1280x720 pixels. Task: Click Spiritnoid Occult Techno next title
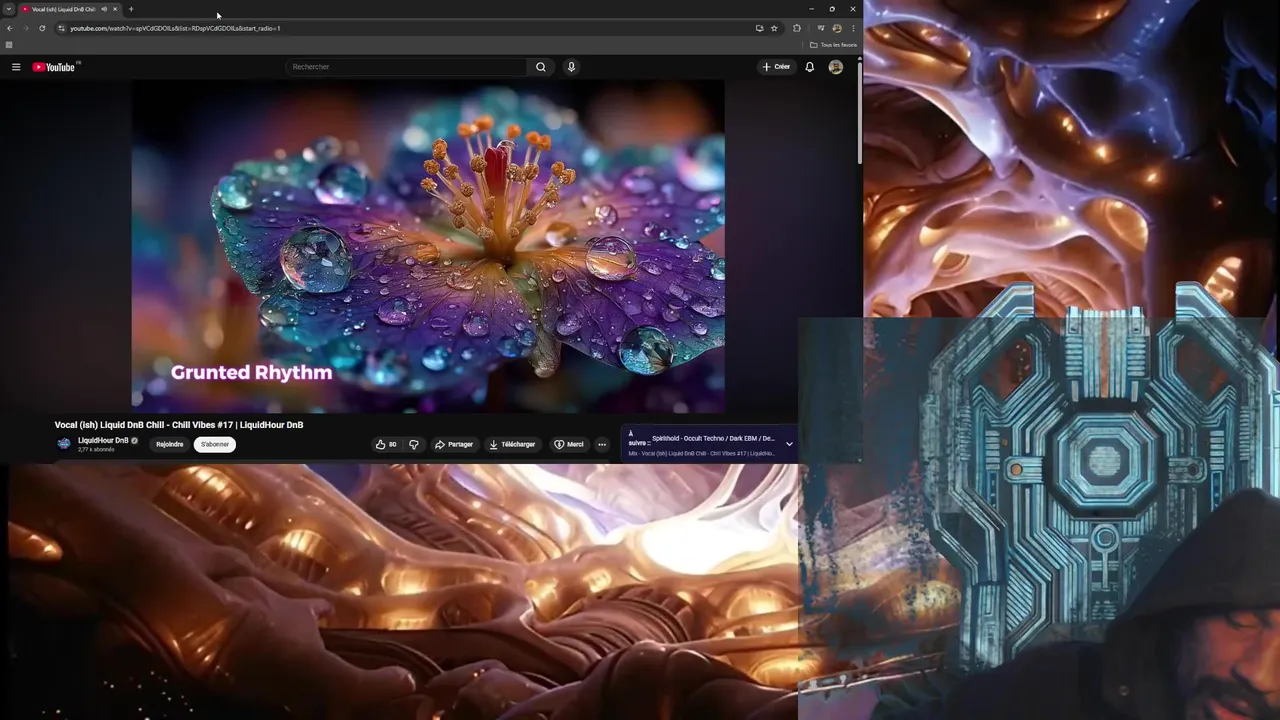click(713, 439)
